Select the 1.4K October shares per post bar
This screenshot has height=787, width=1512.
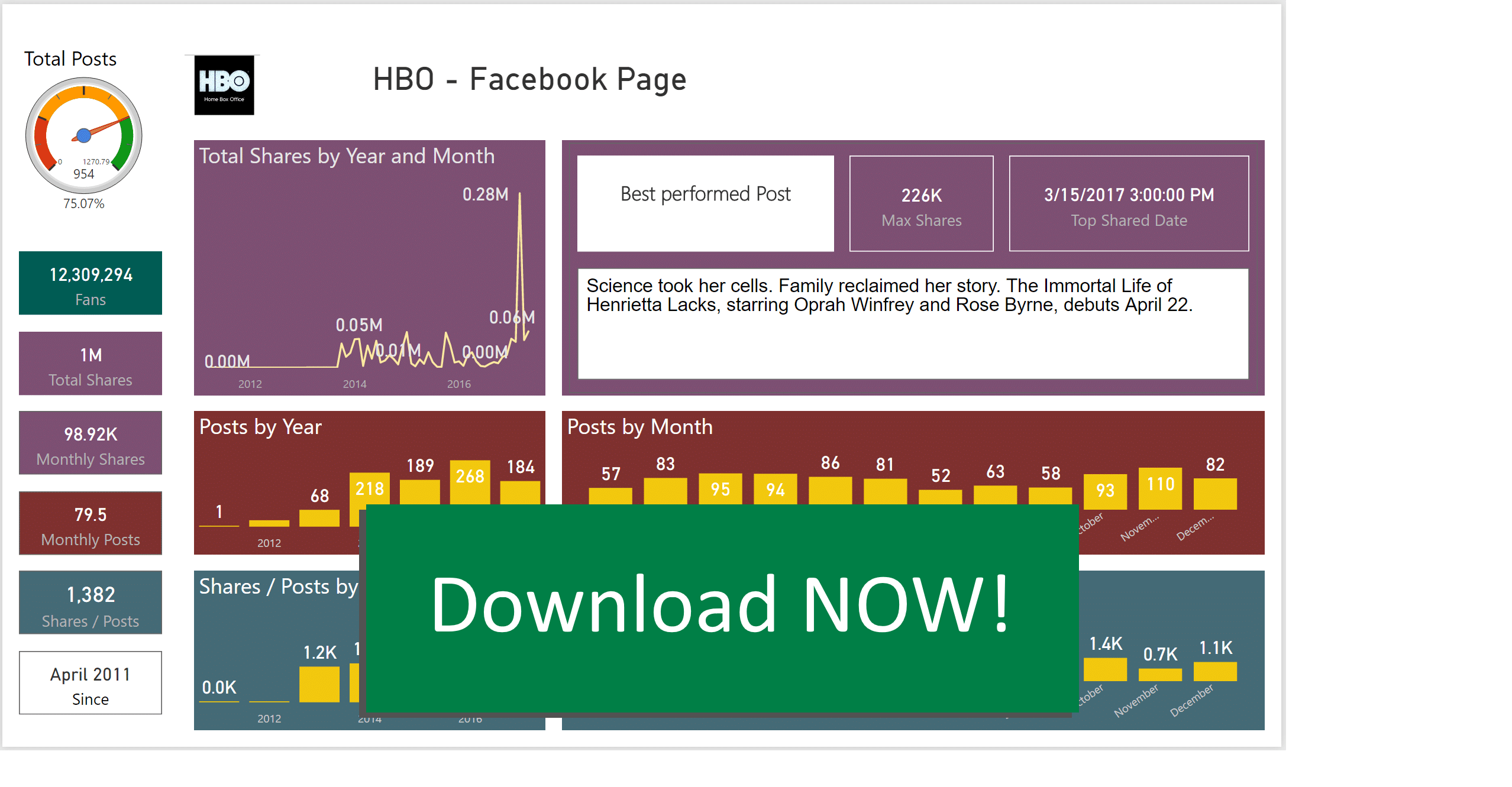point(1105,669)
